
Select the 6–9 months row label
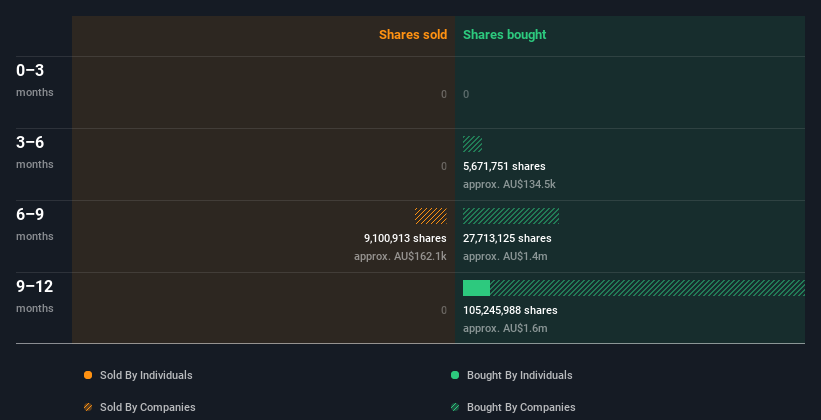coord(35,224)
